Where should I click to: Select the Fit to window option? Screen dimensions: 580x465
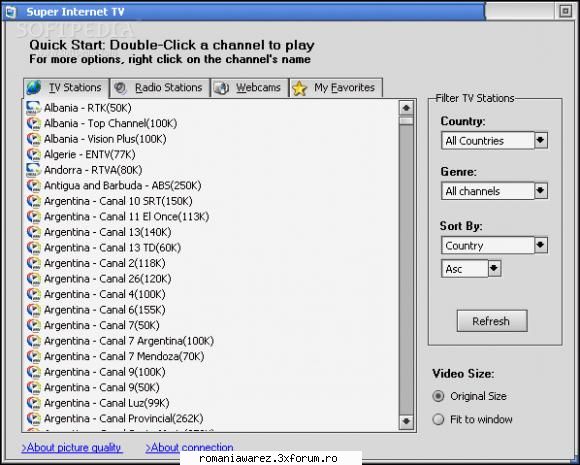tap(438, 419)
